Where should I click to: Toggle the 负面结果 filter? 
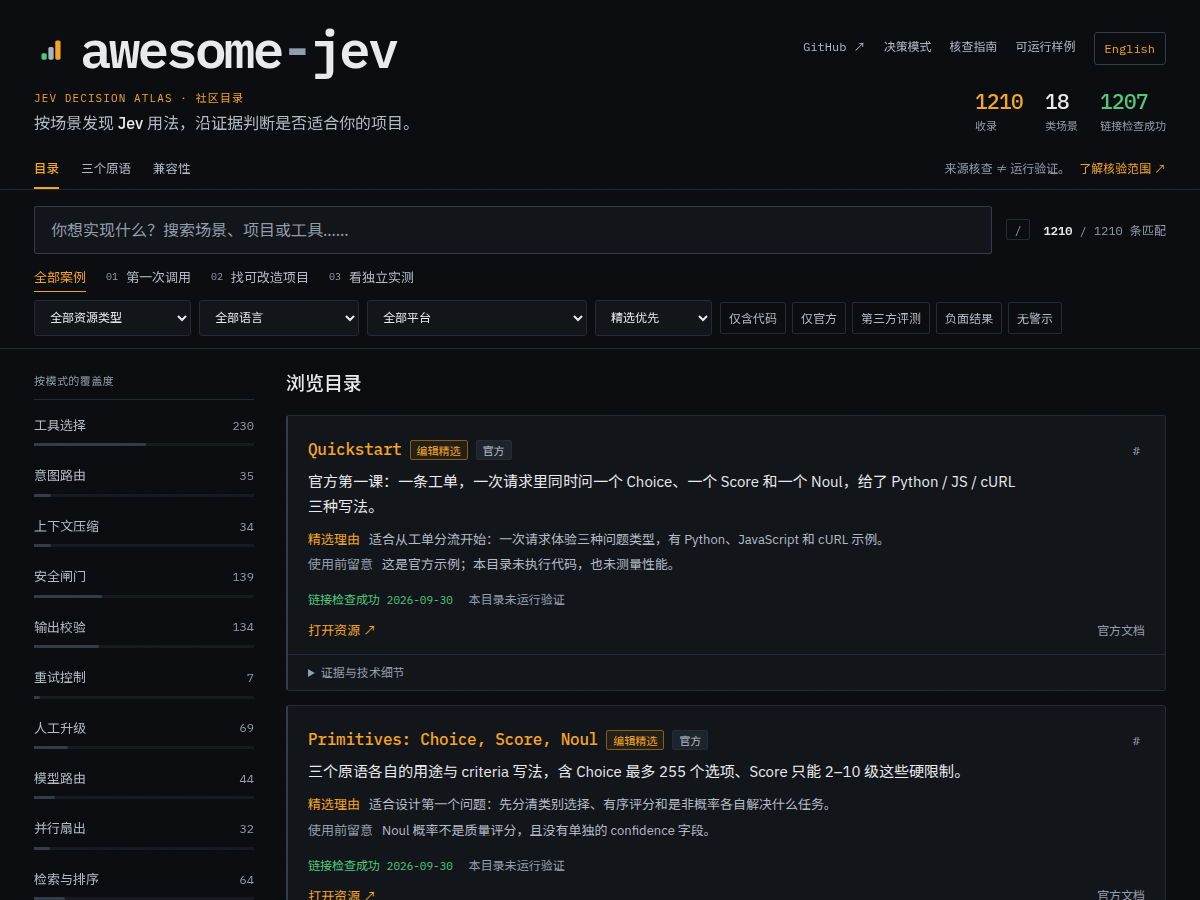969,318
